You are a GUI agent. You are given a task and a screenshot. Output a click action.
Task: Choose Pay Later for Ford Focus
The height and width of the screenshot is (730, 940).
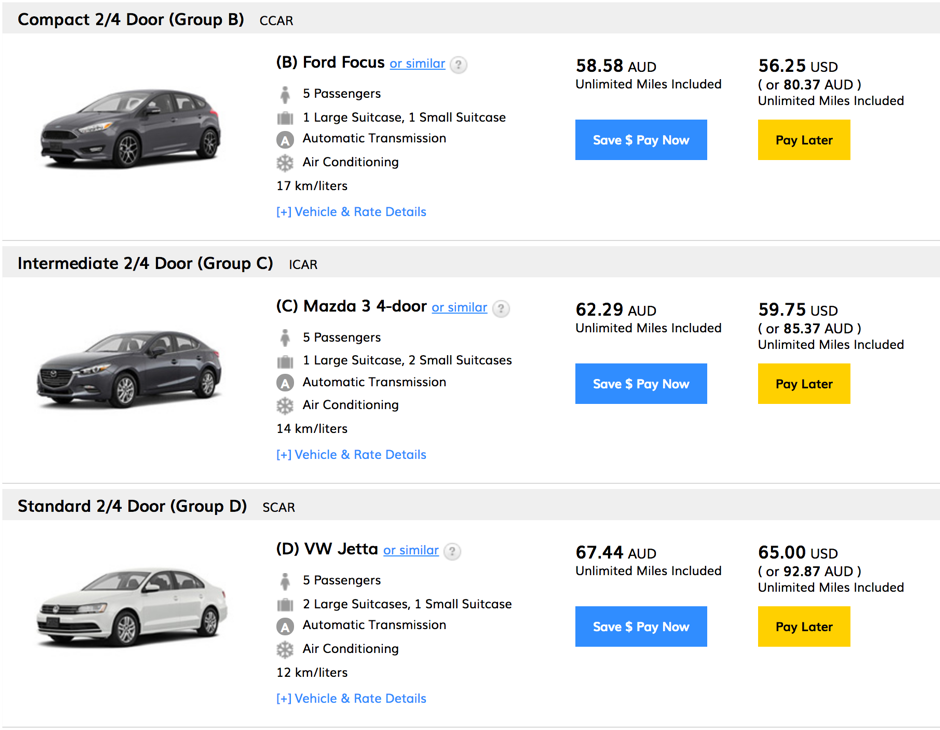(x=803, y=140)
